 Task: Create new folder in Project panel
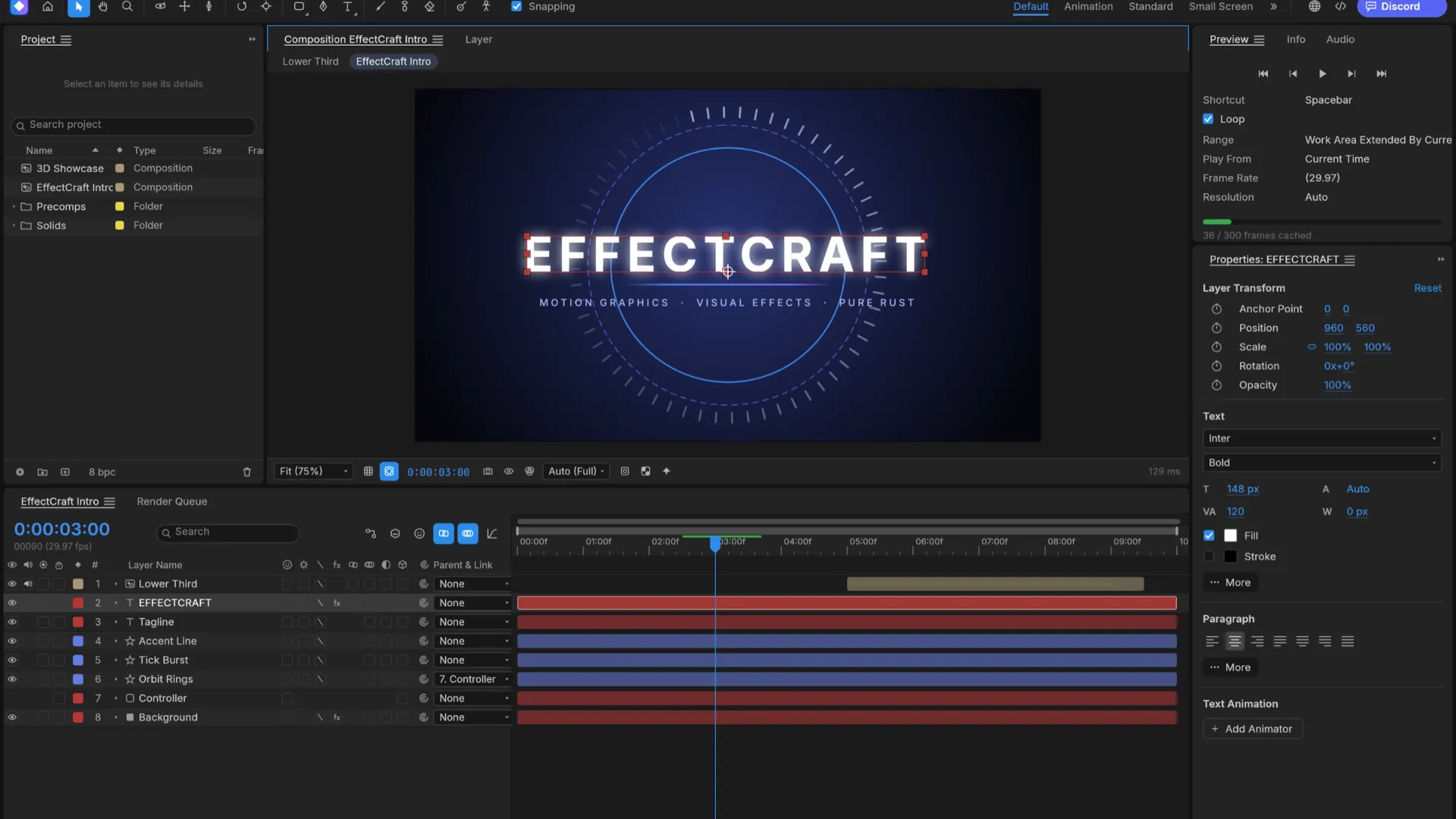click(x=42, y=472)
